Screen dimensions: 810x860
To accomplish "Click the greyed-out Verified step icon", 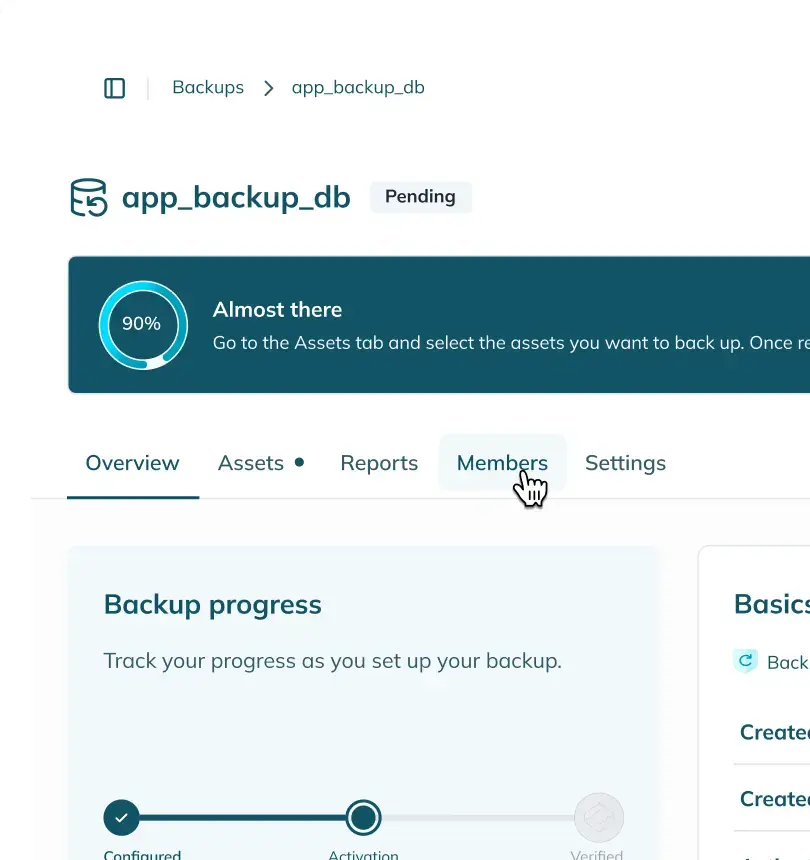I will 598,817.
